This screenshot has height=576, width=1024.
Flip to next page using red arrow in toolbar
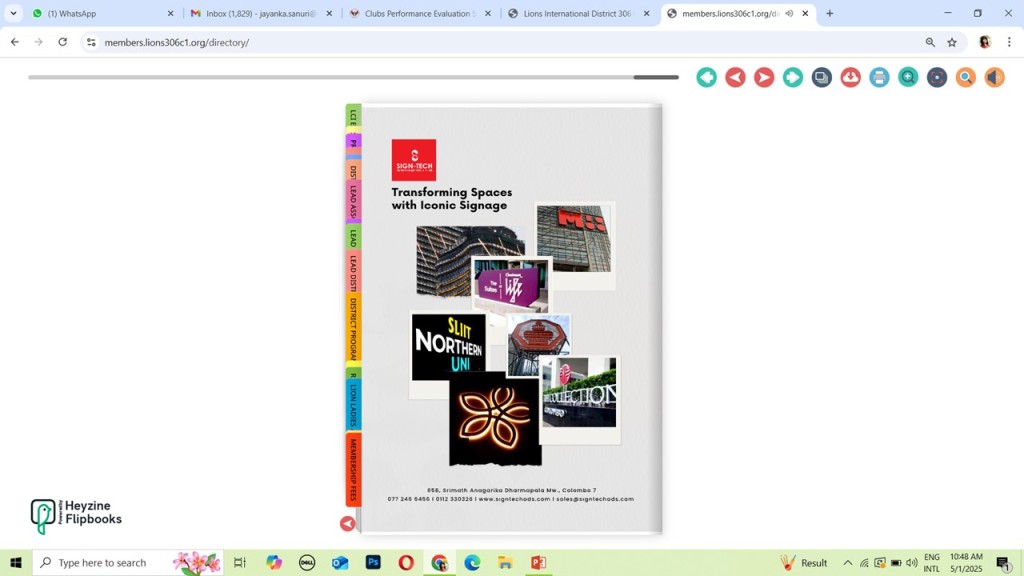(763, 77)
